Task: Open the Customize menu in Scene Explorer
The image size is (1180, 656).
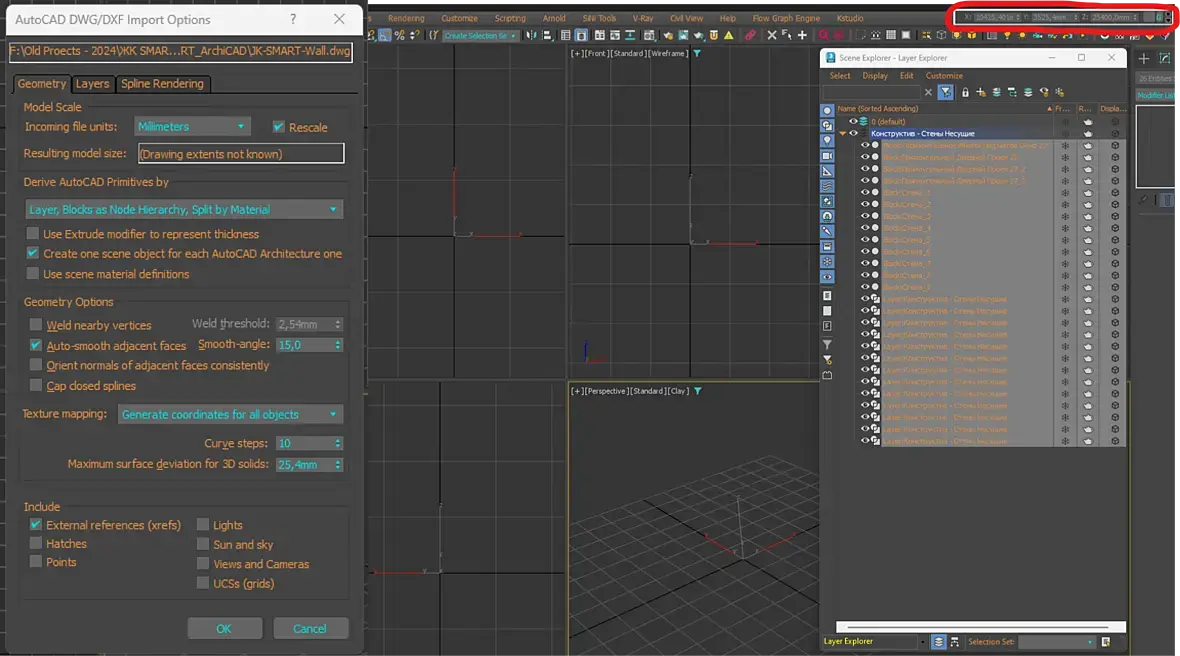Action: tap(943, 76)
